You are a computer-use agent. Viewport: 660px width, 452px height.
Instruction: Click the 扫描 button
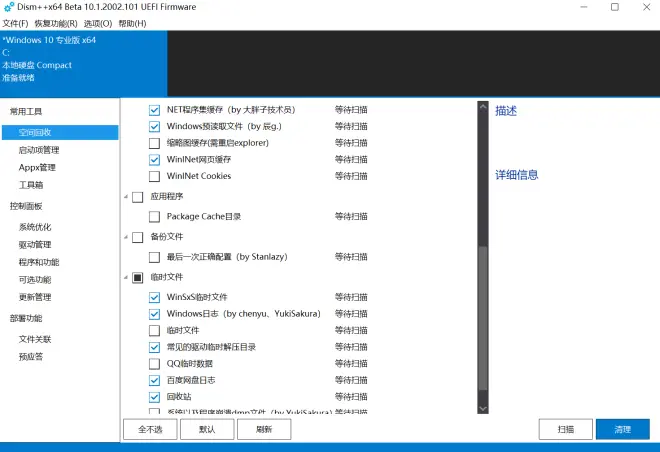coord(566,429)
